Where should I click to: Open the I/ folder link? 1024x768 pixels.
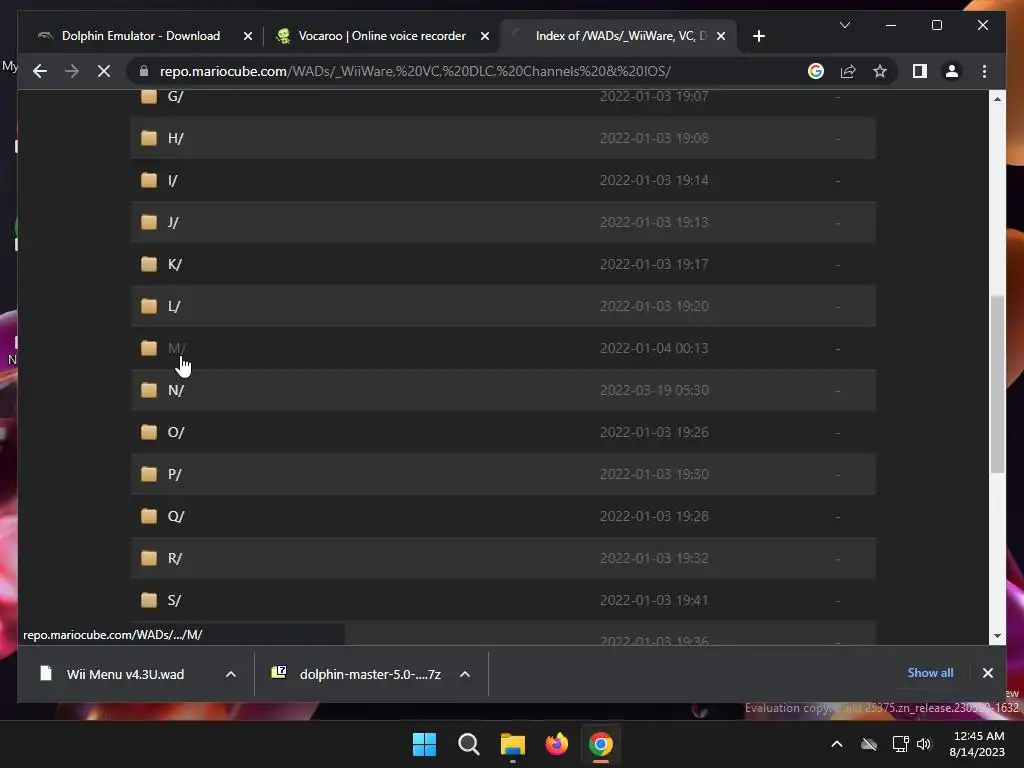(x=172, y=180)
